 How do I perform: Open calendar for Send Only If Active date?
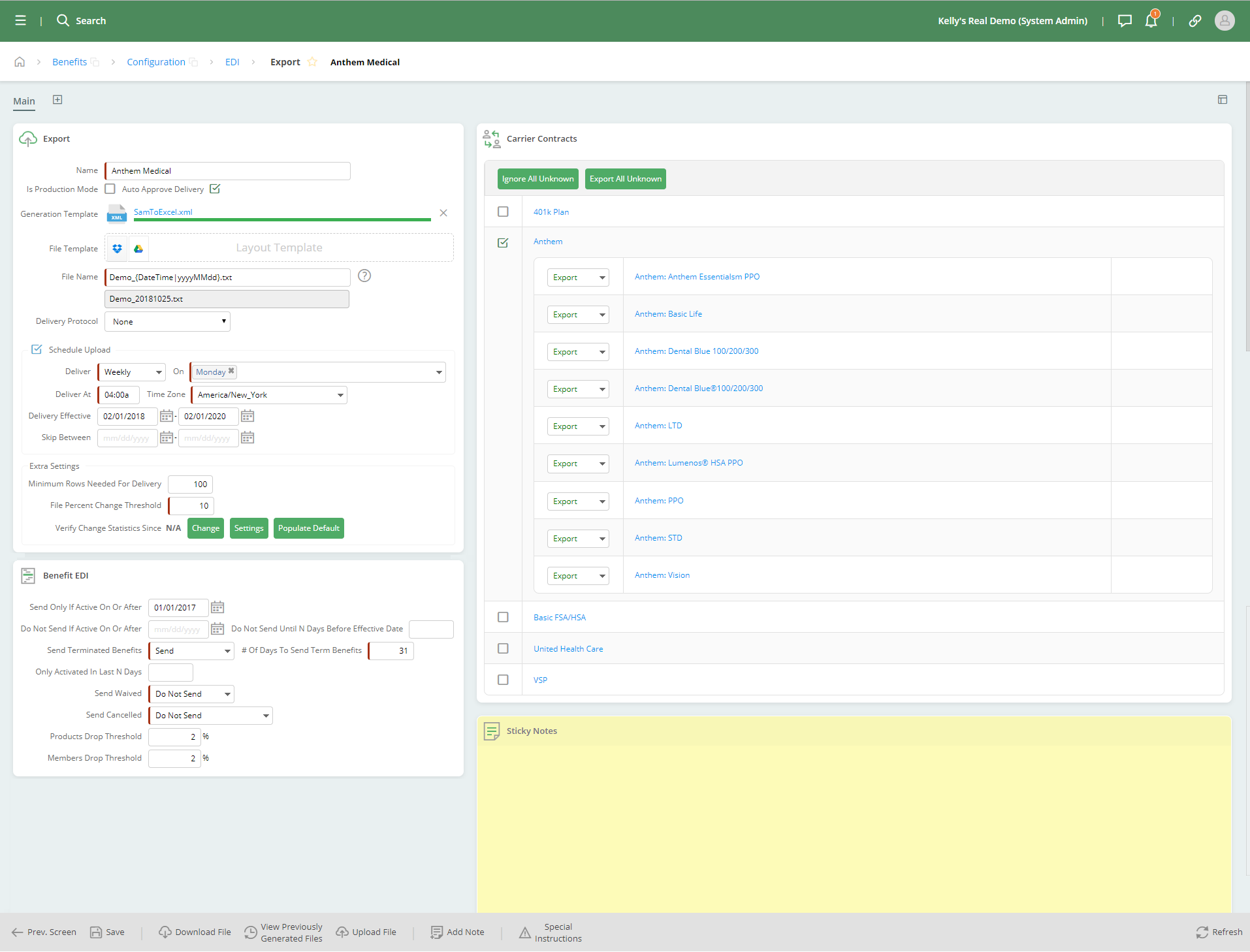coord(217,608)
